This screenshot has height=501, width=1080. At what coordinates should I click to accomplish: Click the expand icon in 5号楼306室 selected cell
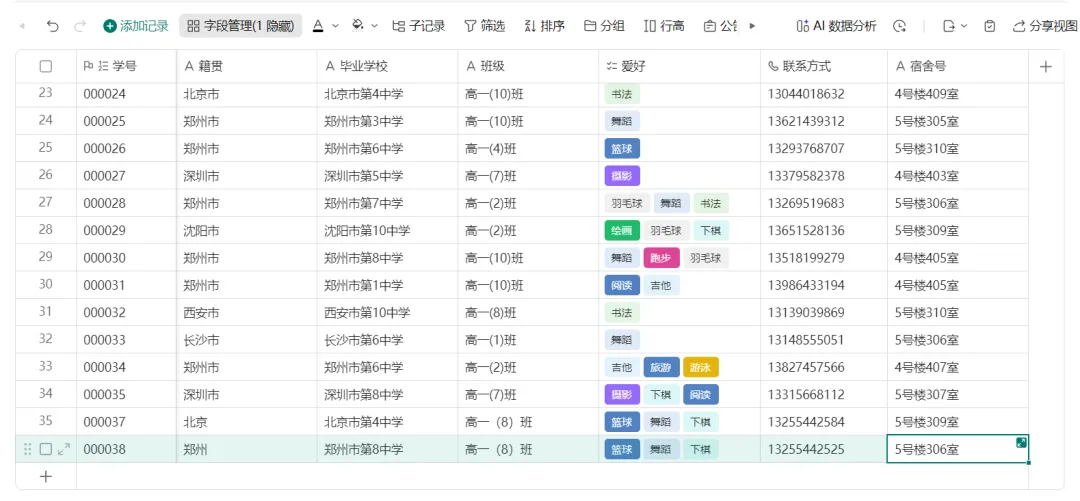1021,442
